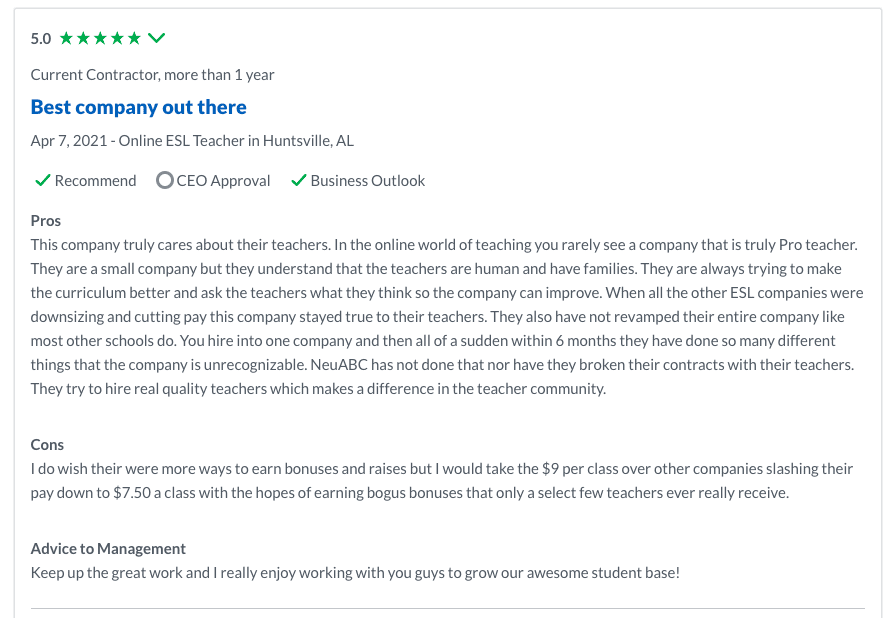Click the CEO Approval circle icon
893x618 pixels.
[165, 181]
